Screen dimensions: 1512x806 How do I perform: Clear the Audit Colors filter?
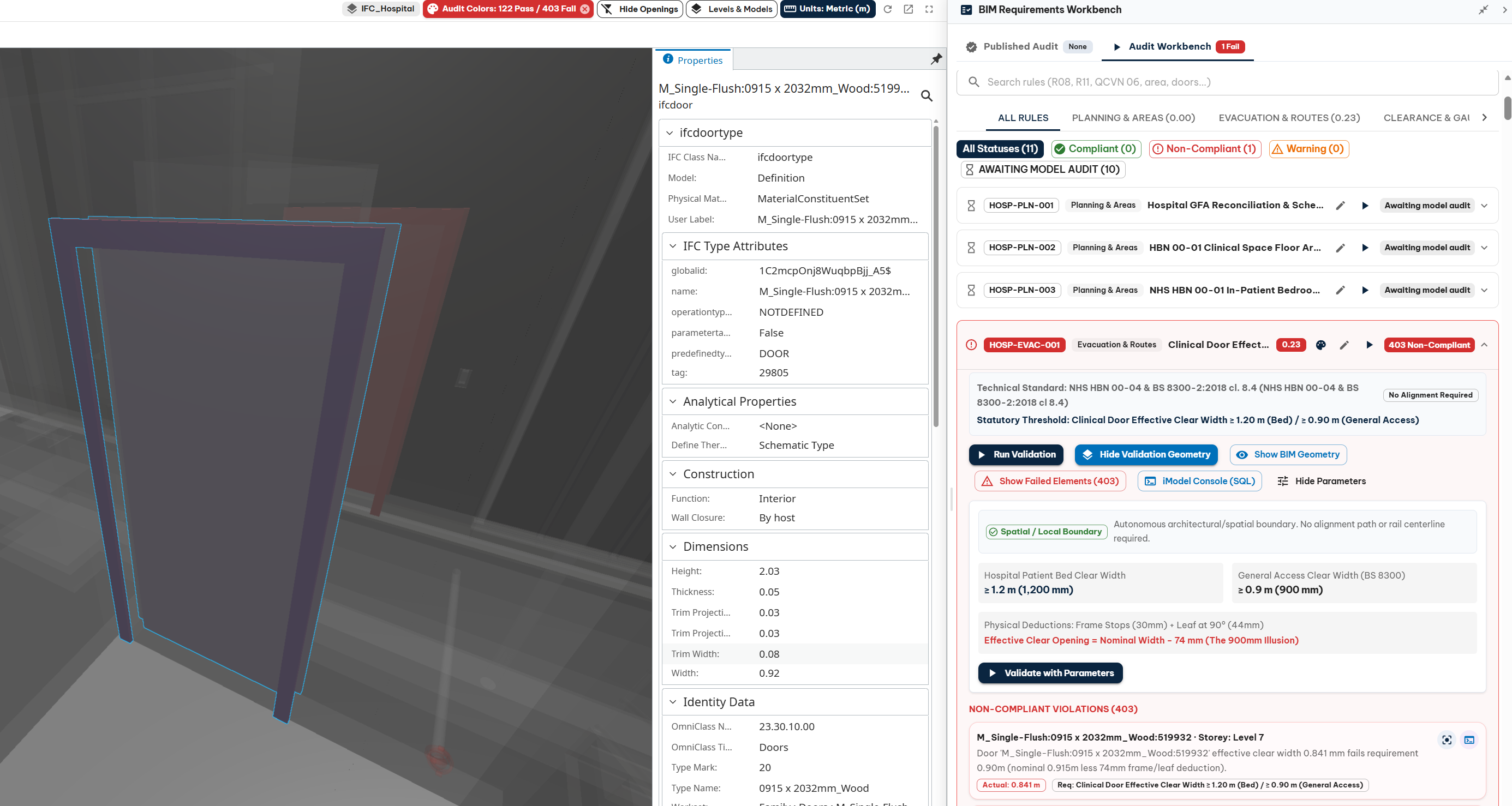pyautogui.click(x=584, y=9)
